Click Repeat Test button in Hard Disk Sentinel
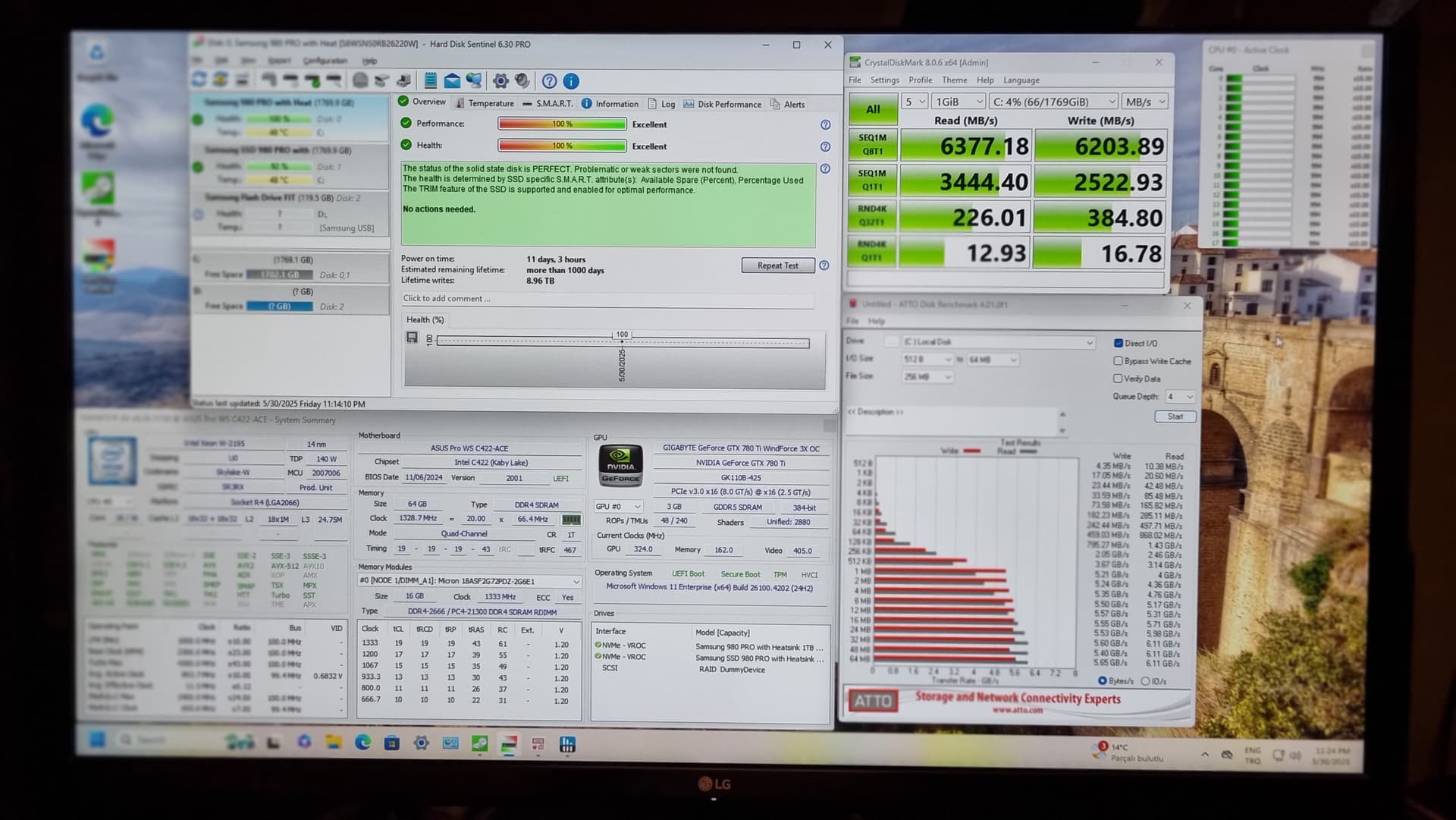This screenshot has height=820, width=1456. [778, 265]
